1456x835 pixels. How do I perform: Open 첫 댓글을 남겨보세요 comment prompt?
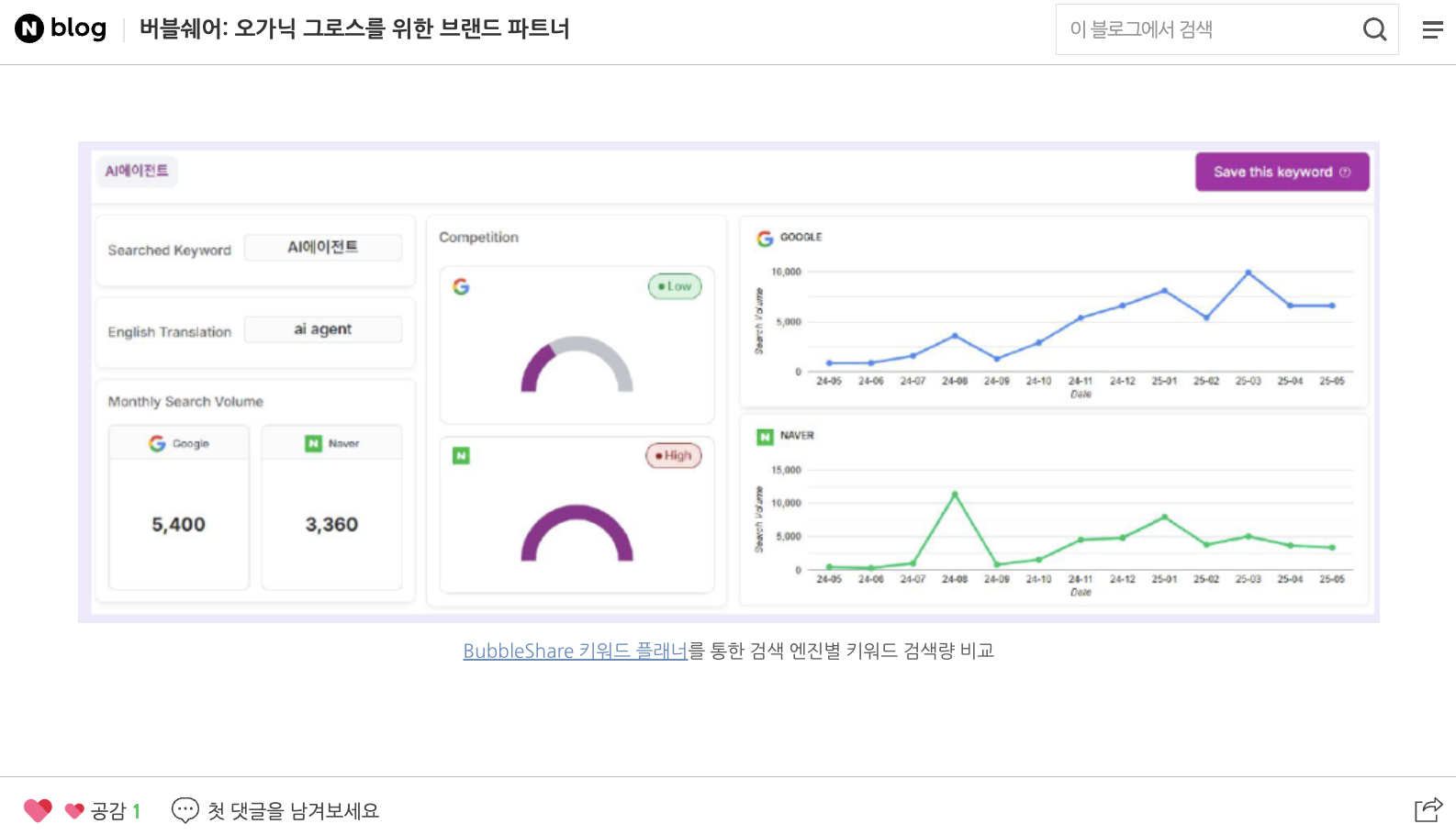293,811
